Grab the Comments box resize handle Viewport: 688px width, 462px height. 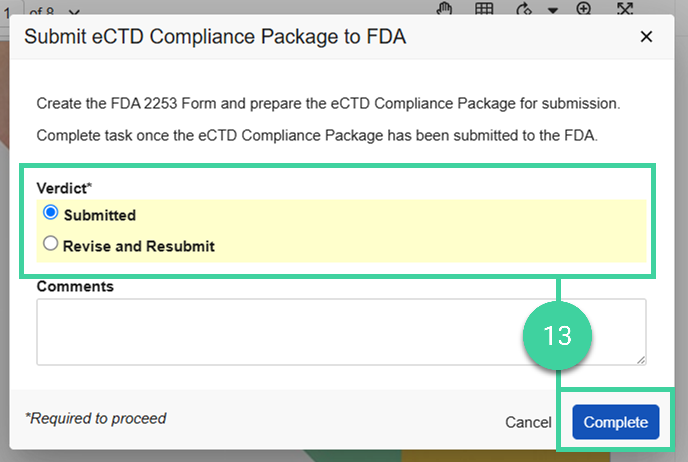[x=640, y=359]
